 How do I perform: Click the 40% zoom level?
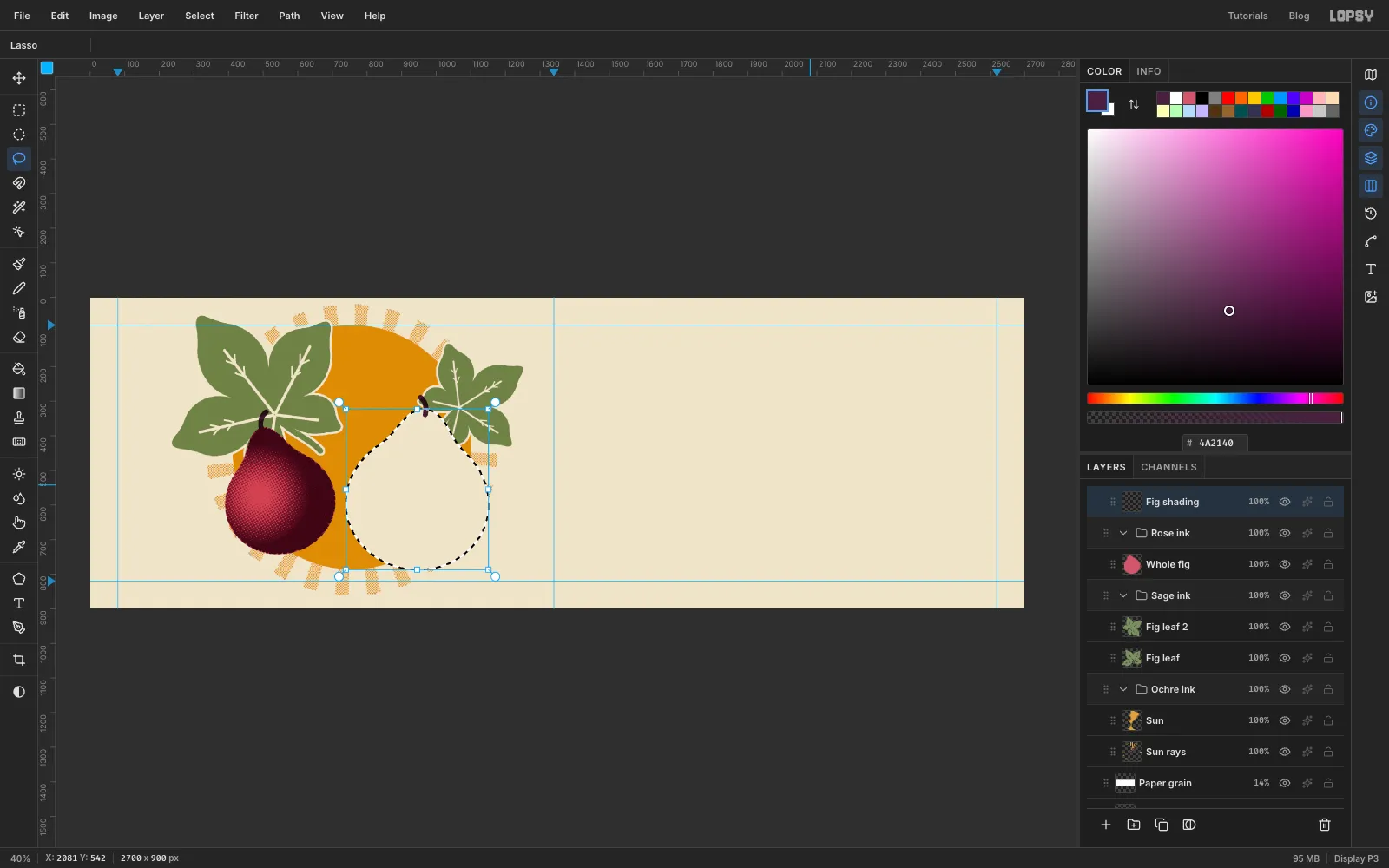pos(20,858)
